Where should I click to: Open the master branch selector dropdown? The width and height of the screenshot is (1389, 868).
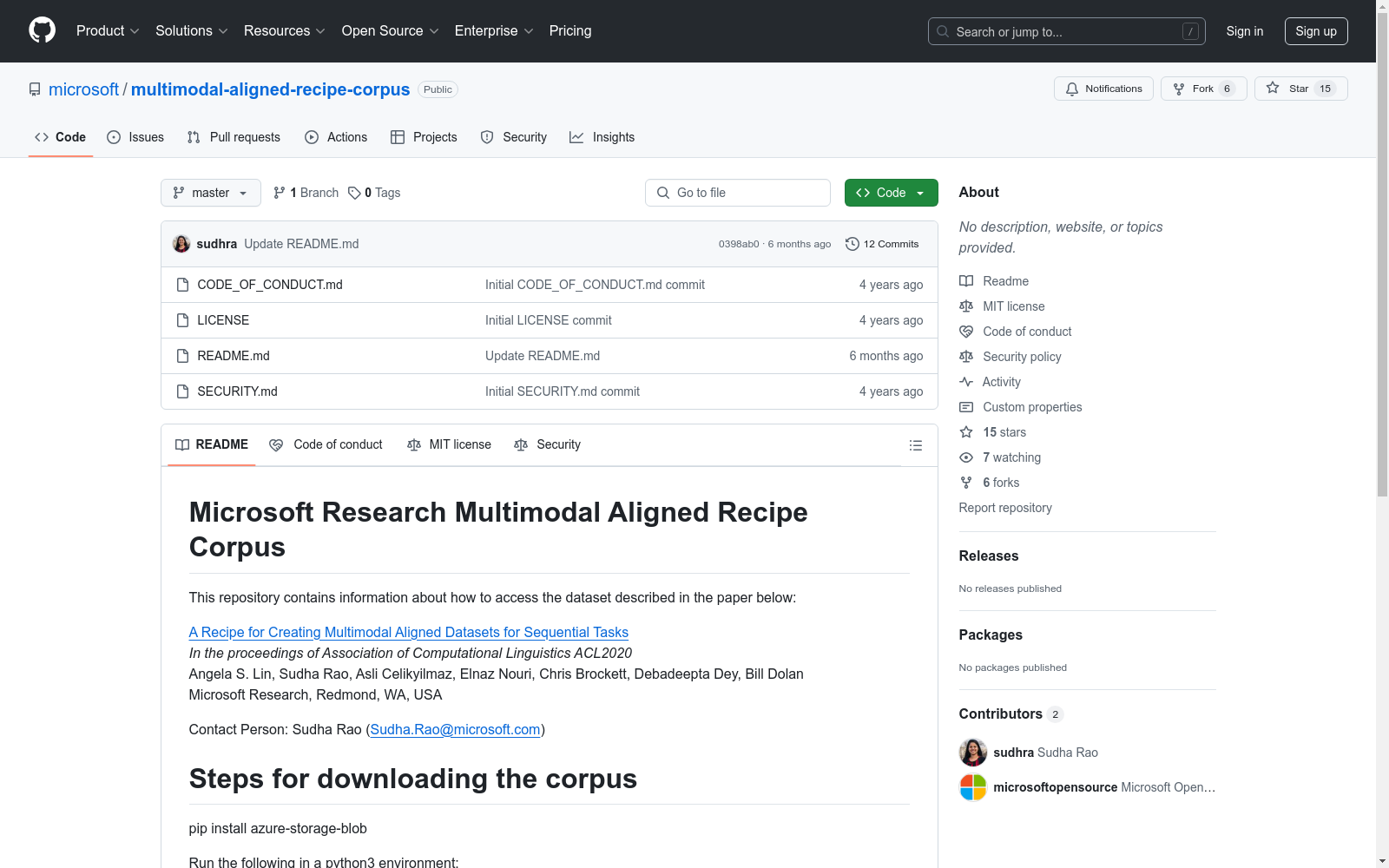(211, 193)
